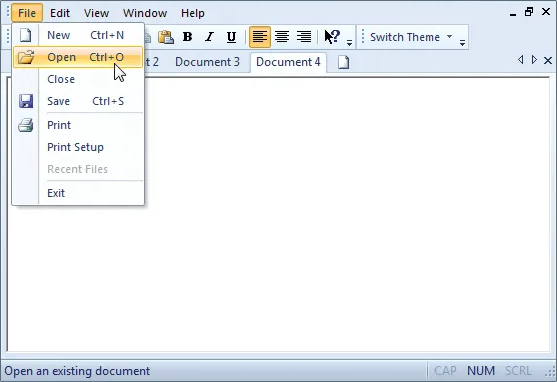This screenshot has width=557, height=382.
Task: Click the floppy disk Save icon
Action: pos(26,101)
